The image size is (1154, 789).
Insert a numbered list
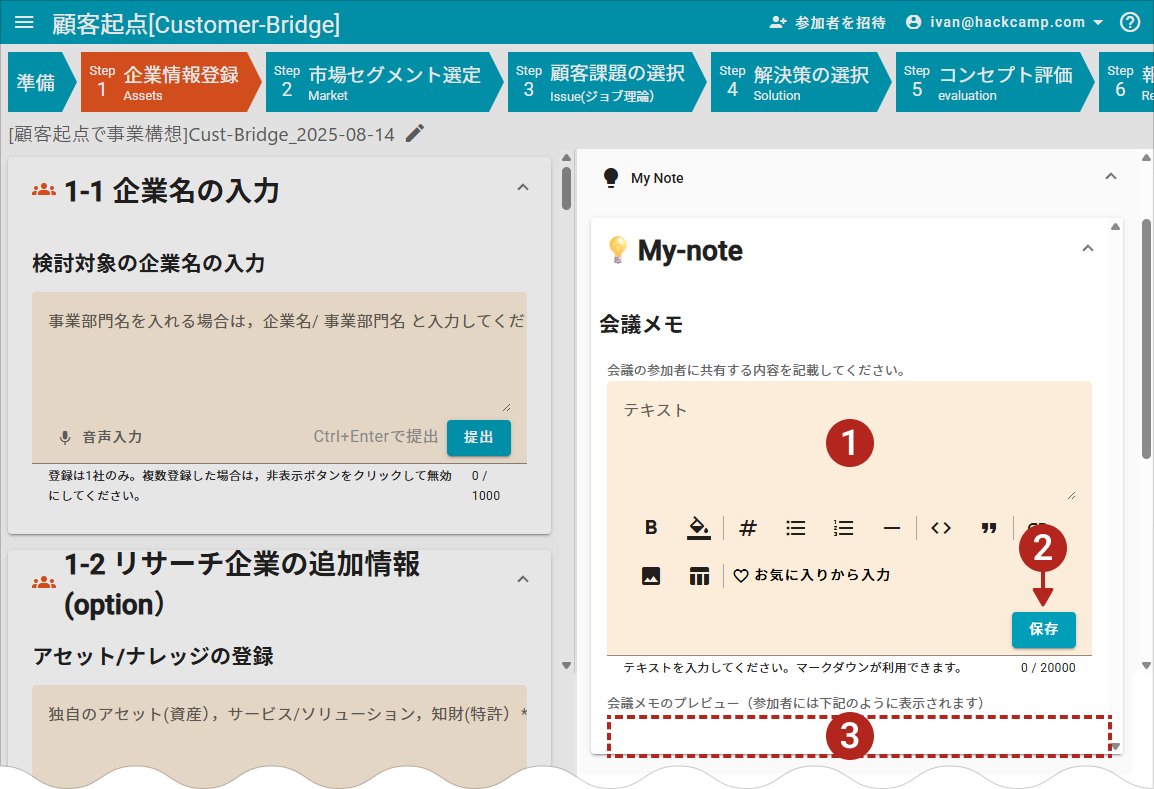tap(844, 528)
